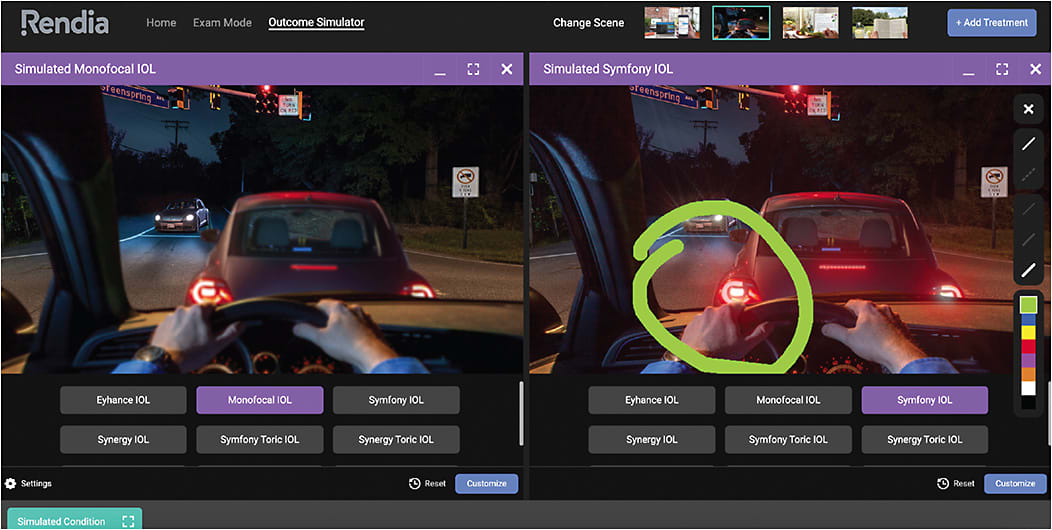Choose the thinnest stroke width
The width and height of the screenshot is (1052, 530).
[x=1029, y=208]
